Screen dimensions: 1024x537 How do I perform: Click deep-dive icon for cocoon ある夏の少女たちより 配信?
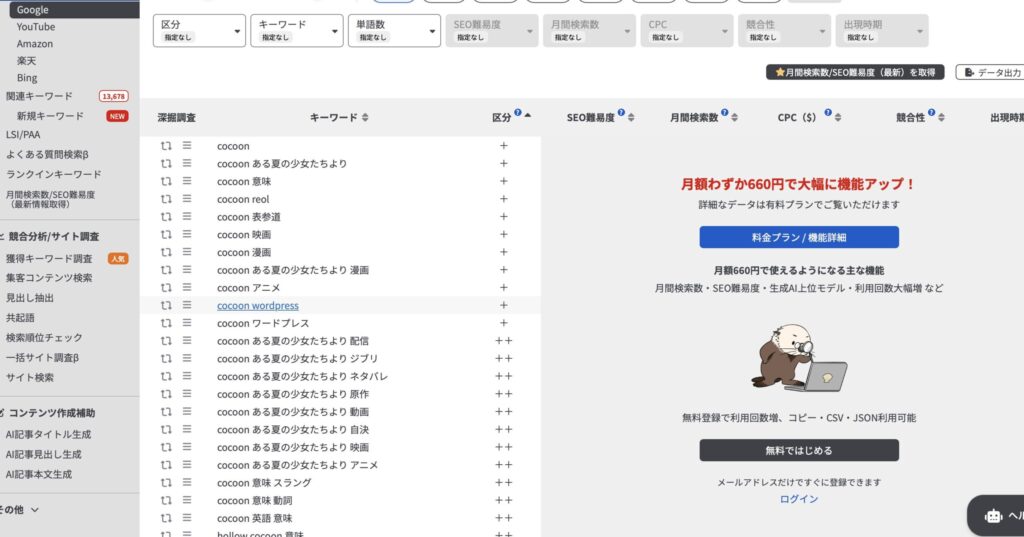(166, 341)
